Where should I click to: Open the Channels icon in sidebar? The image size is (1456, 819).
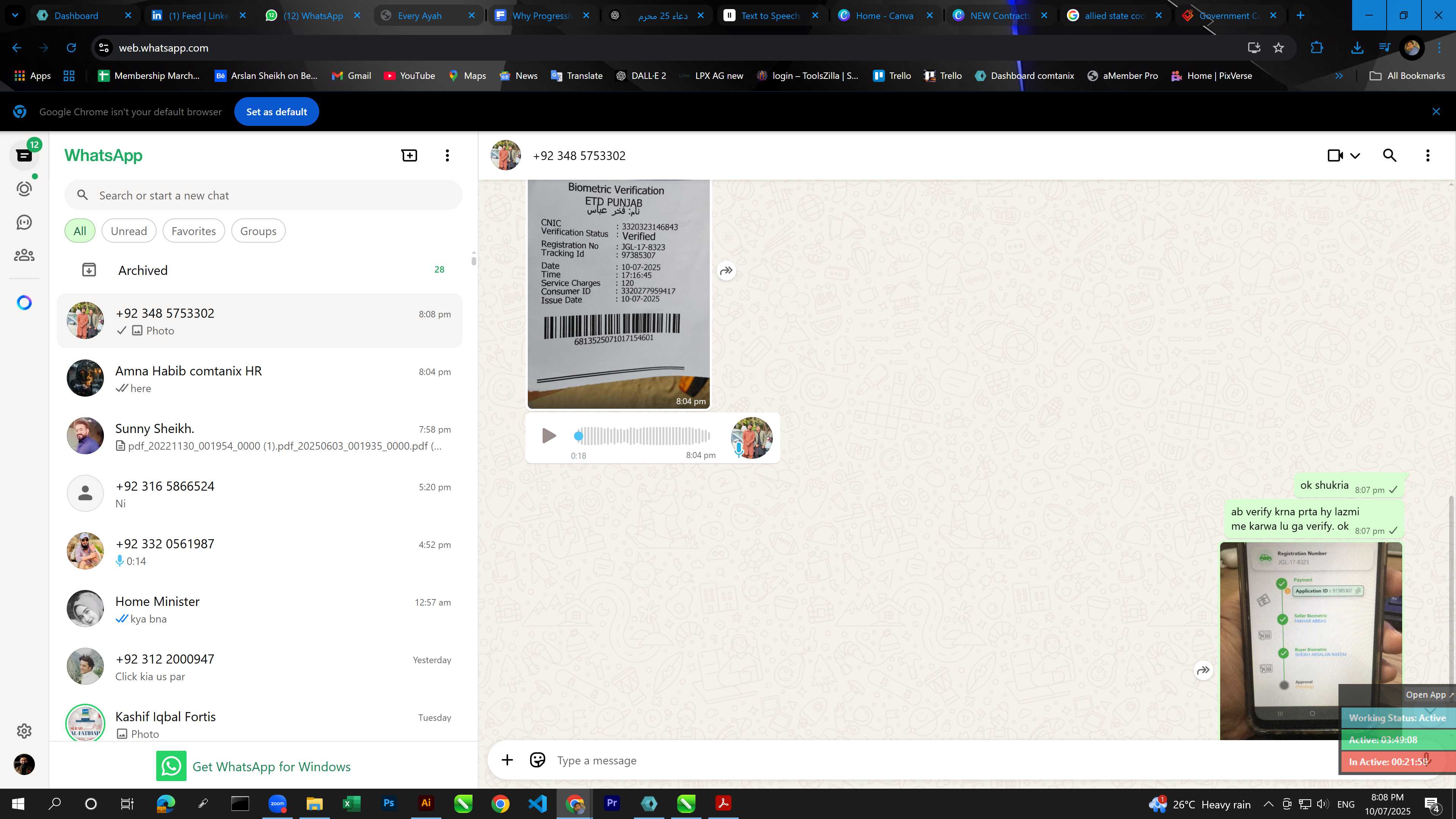(x=24, y=222)
